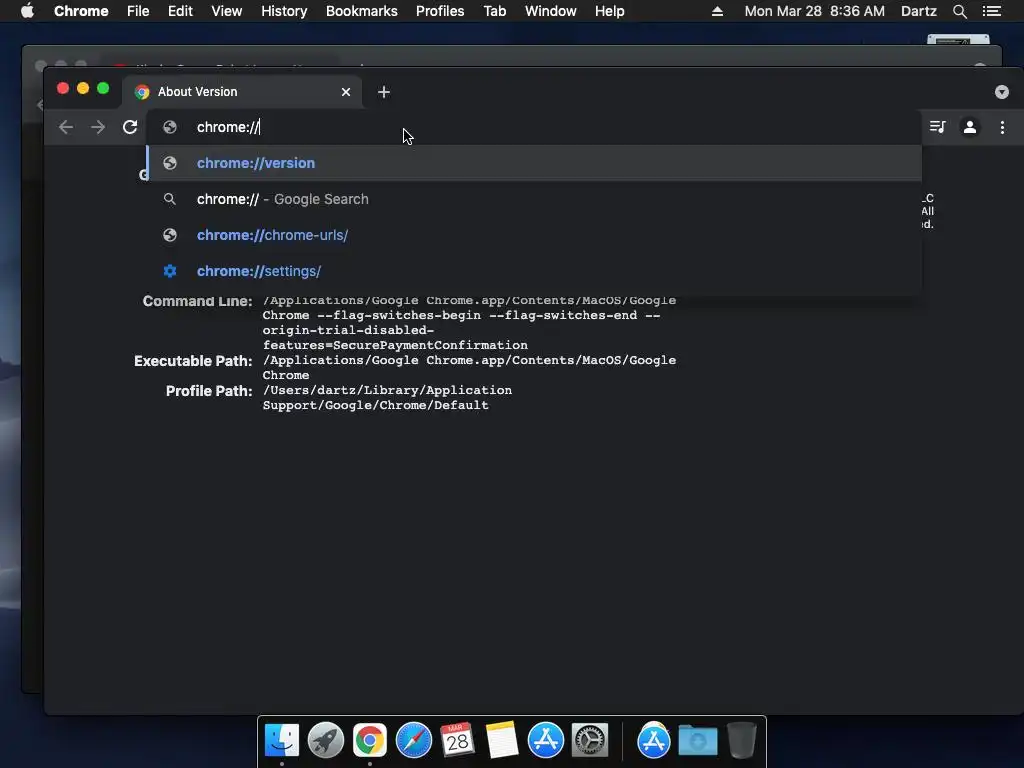
Task: Open the View menu
Action: click(227, 11)
